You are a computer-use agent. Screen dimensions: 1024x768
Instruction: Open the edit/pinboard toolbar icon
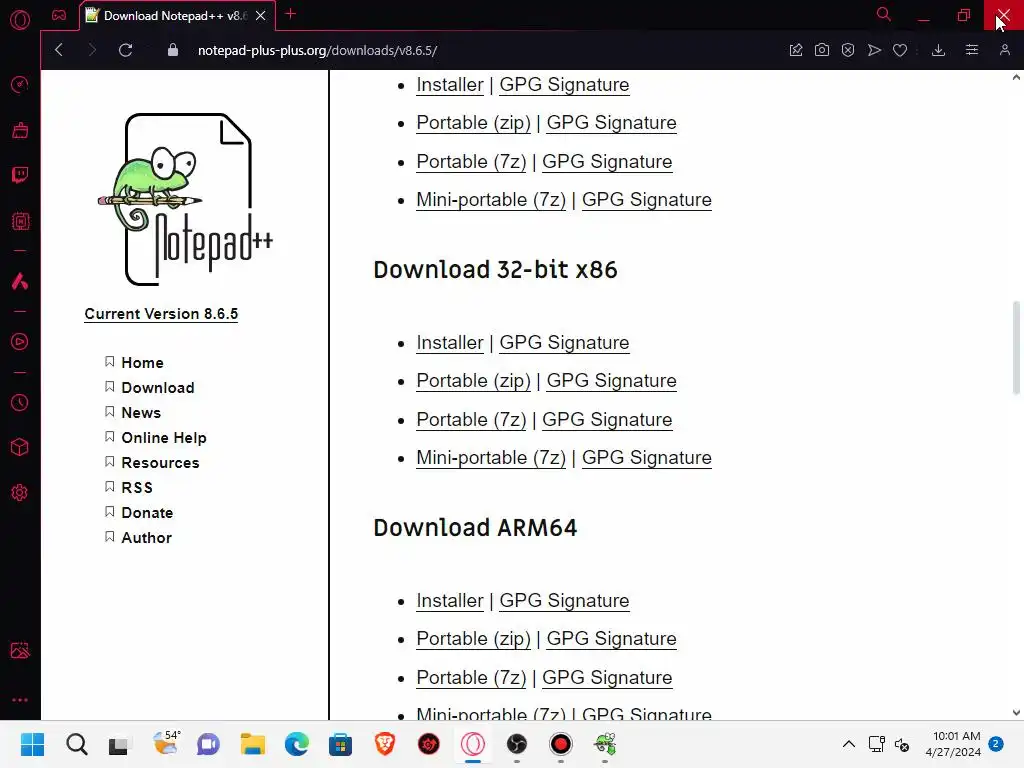point(795,50)
